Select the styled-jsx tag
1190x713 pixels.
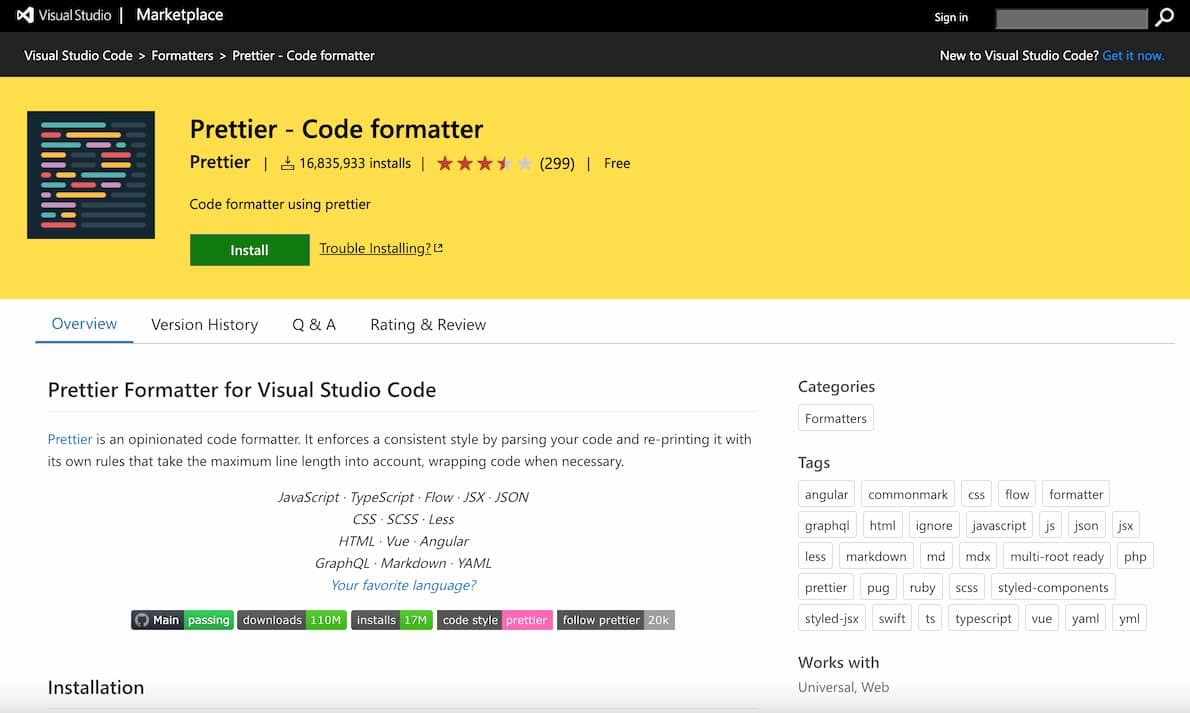pyautogui.click(x=832, y=619)
